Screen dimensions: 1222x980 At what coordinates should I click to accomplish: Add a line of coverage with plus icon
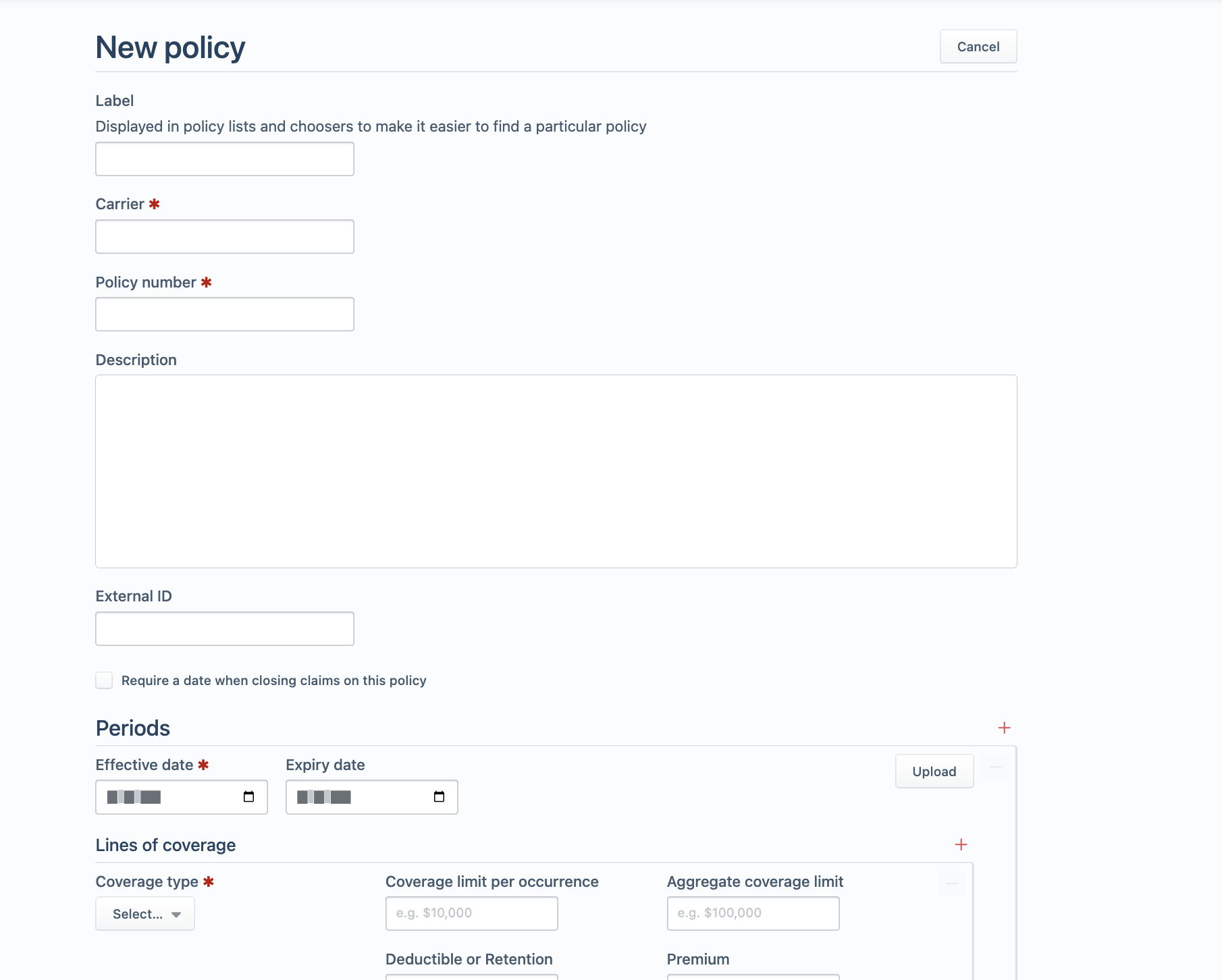[961, 844]
